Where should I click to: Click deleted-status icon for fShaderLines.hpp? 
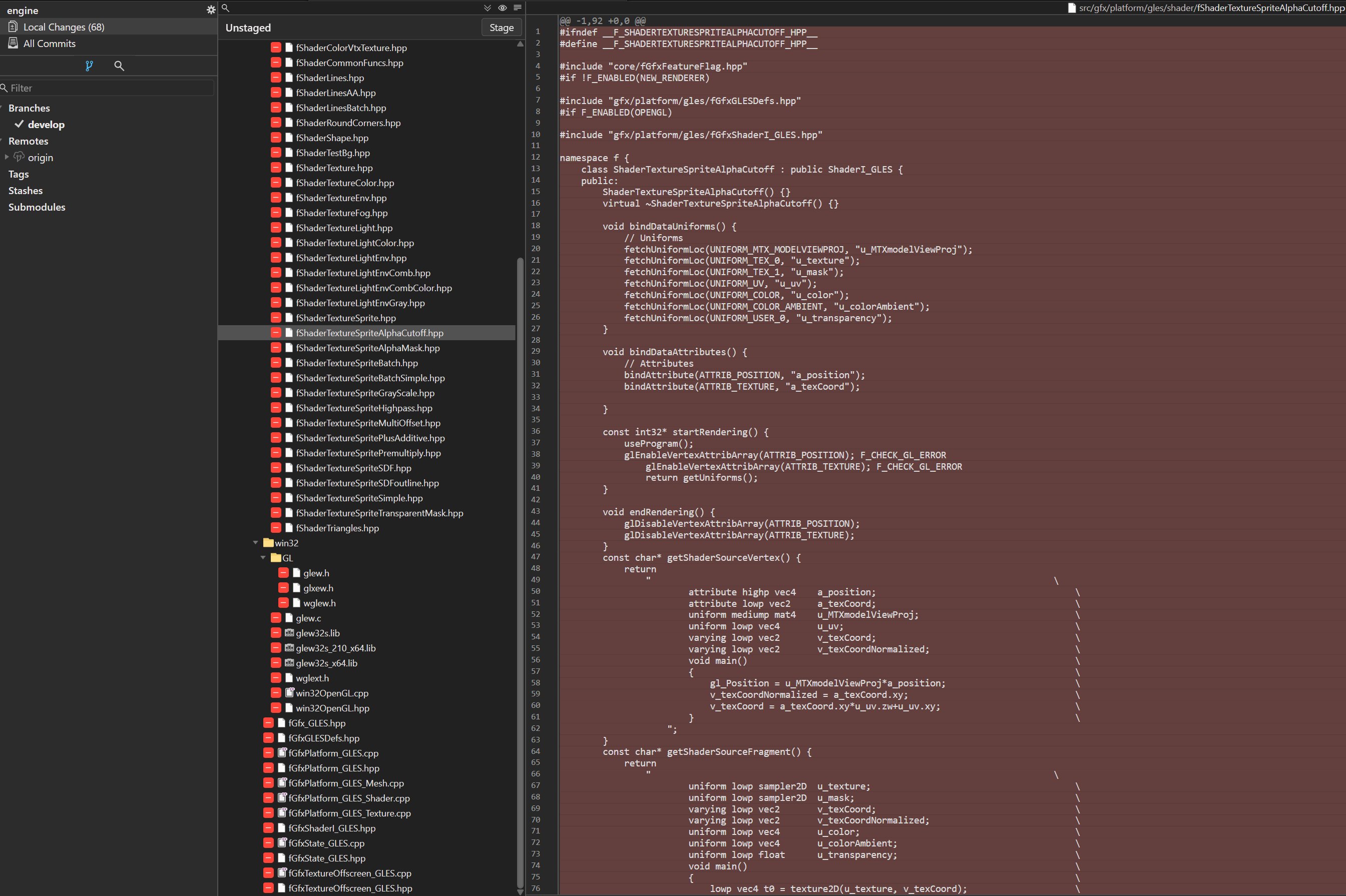[x=276, y=78]
